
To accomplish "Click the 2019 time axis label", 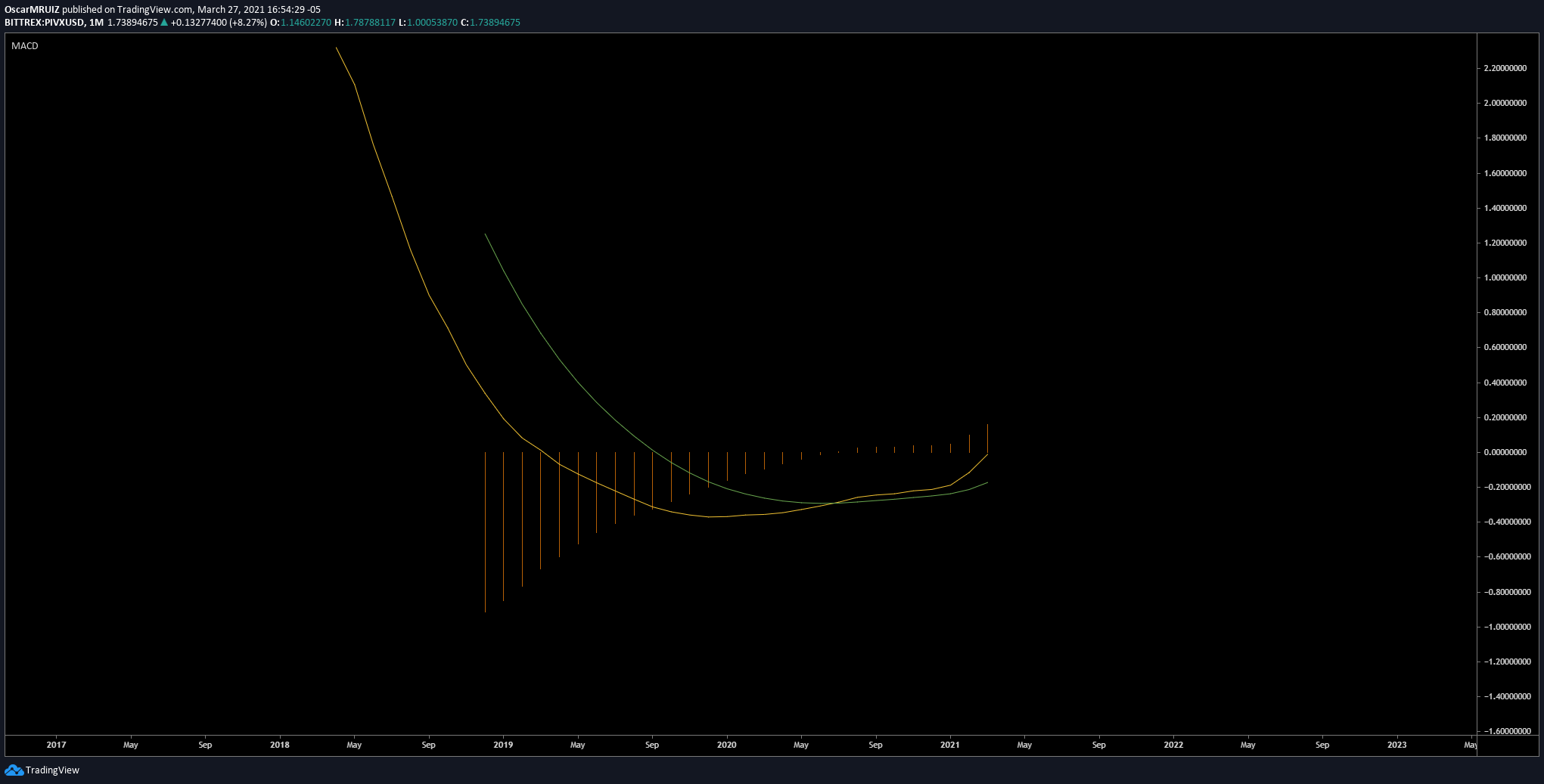I will (503, 745).
